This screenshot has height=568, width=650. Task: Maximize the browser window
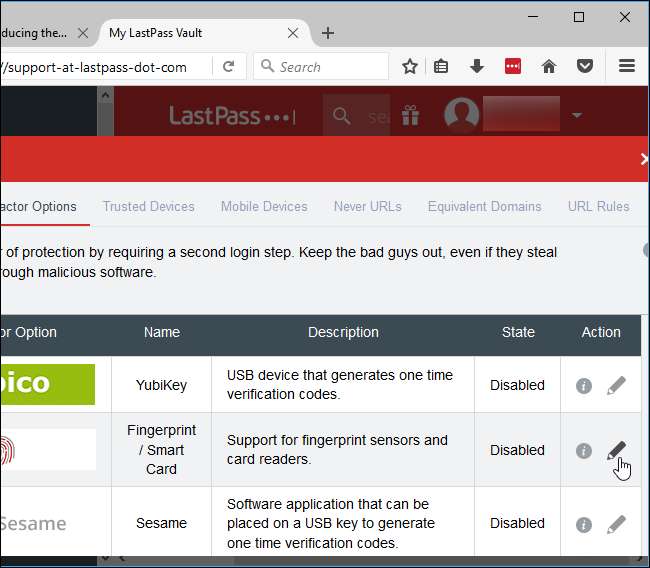click(x=579, y=17)
